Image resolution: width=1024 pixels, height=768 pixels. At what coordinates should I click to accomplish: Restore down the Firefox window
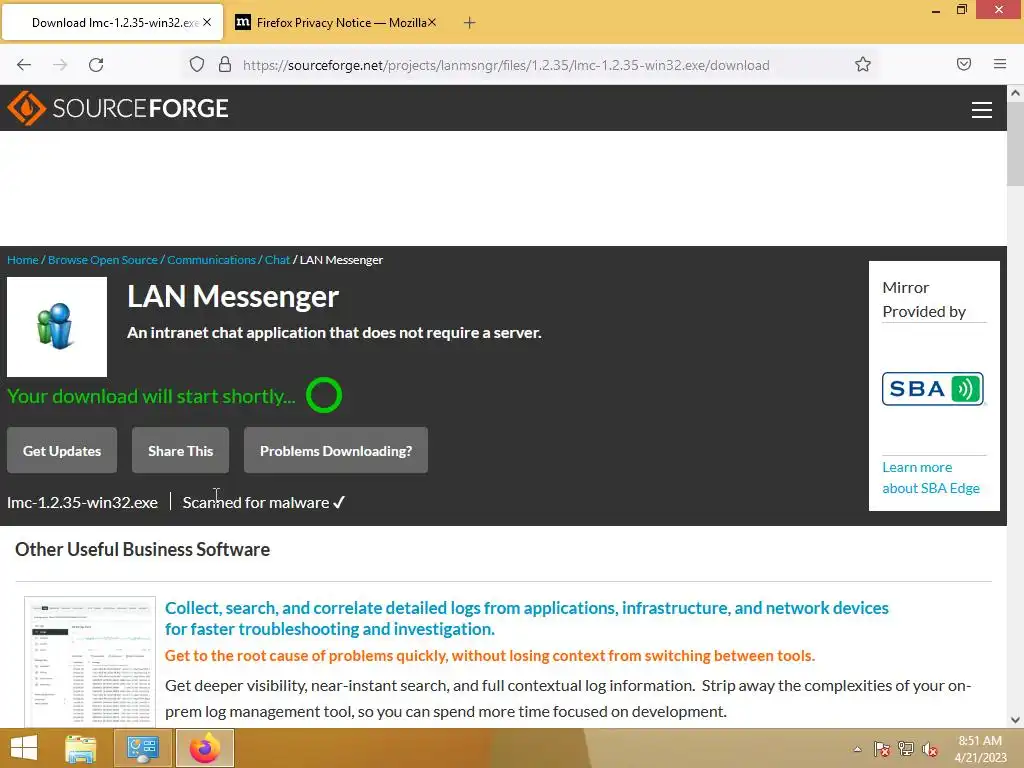click(x=961, y=10)
